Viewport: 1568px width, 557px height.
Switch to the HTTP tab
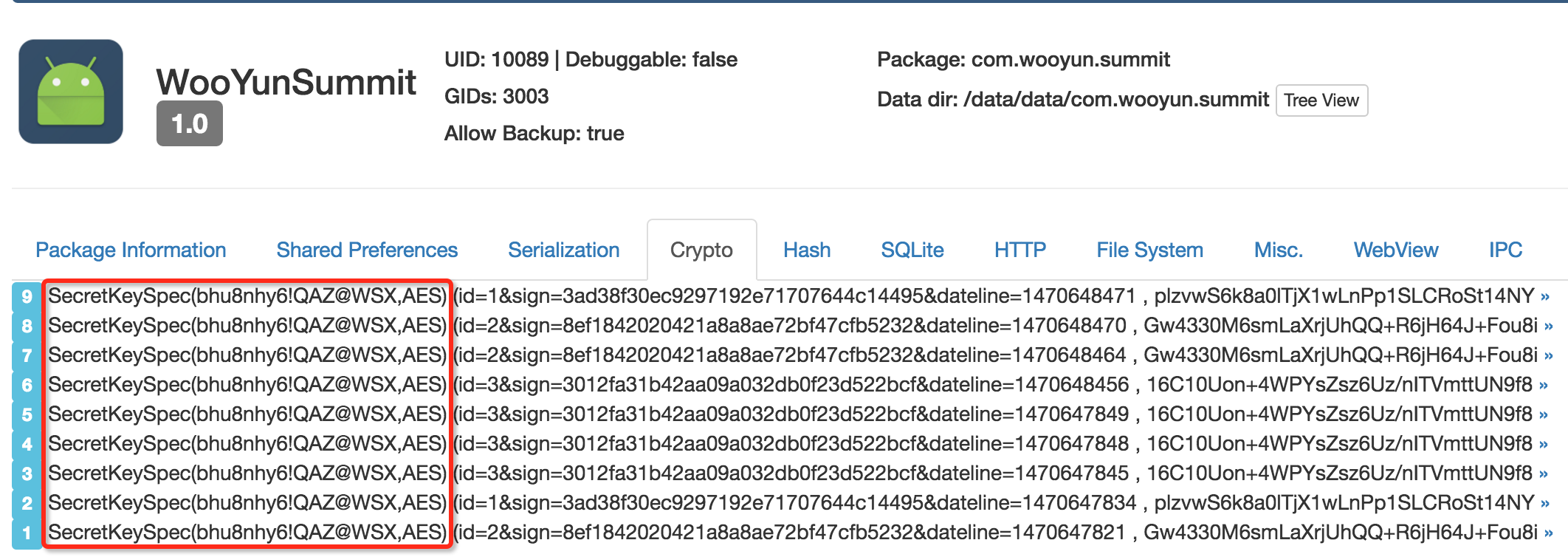click(x=1019, y=250)
